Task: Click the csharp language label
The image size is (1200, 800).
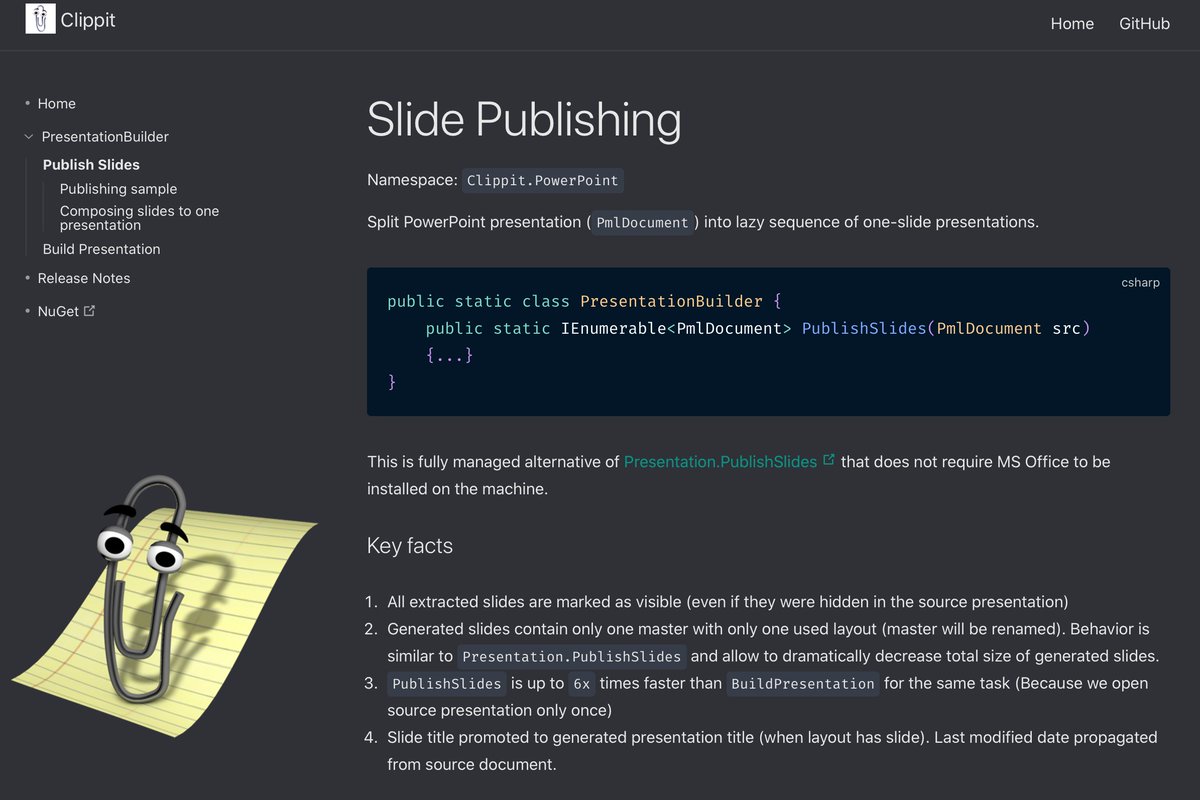Action: click(1140, 283)
